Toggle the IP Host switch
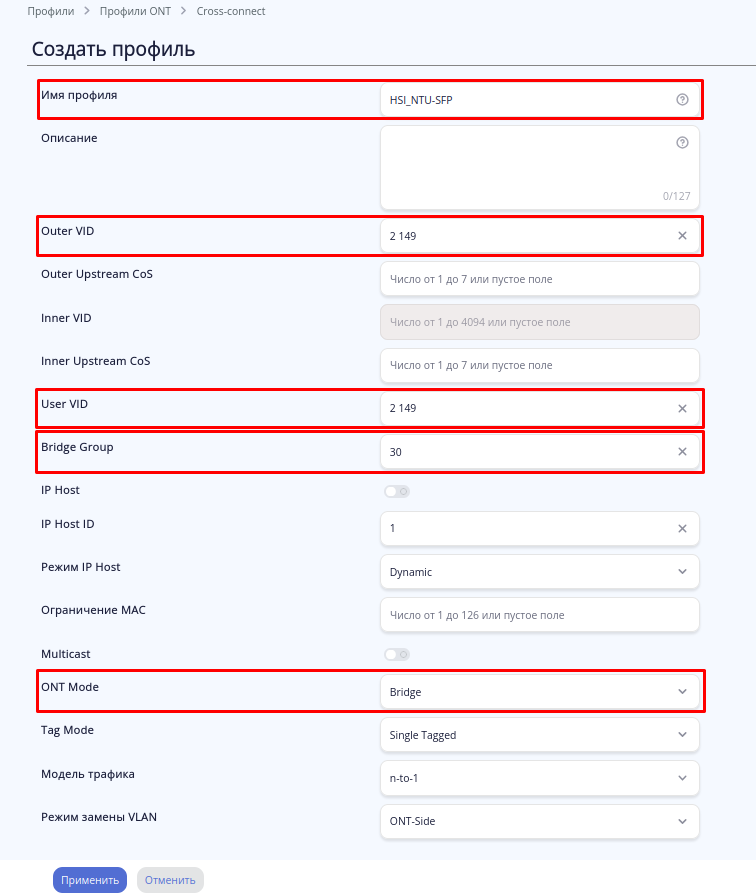756x895 pixels. [x=397, y=491]
